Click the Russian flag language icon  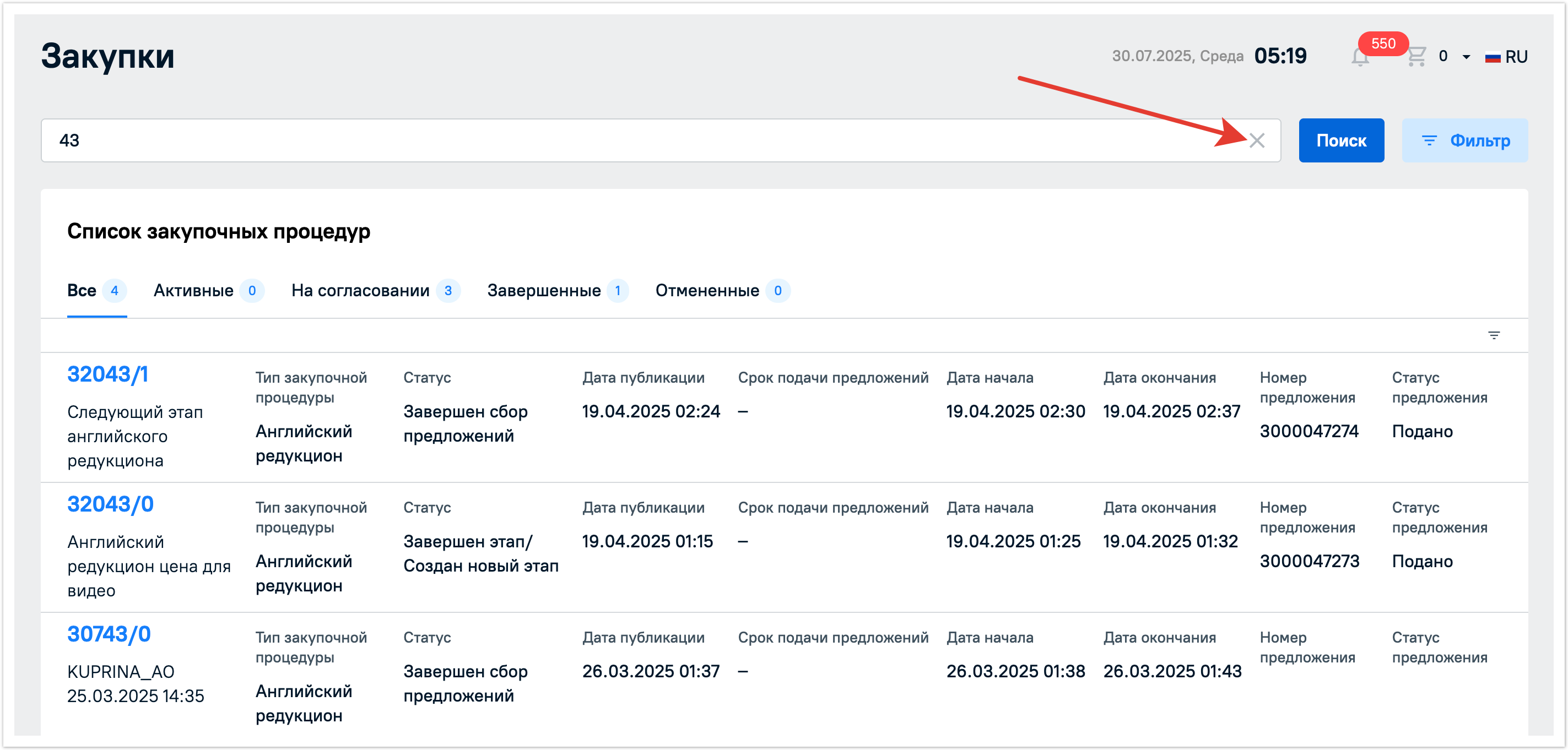[1493, 58]
